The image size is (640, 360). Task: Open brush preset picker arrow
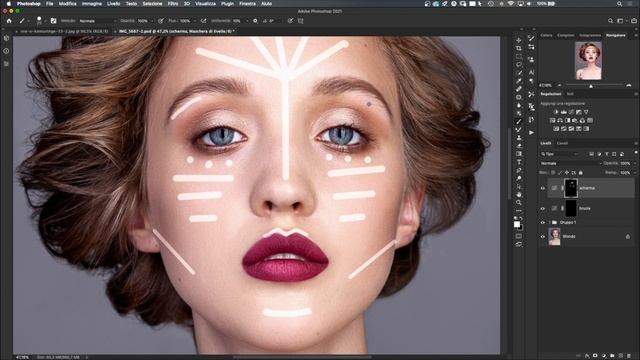[45, 20]
